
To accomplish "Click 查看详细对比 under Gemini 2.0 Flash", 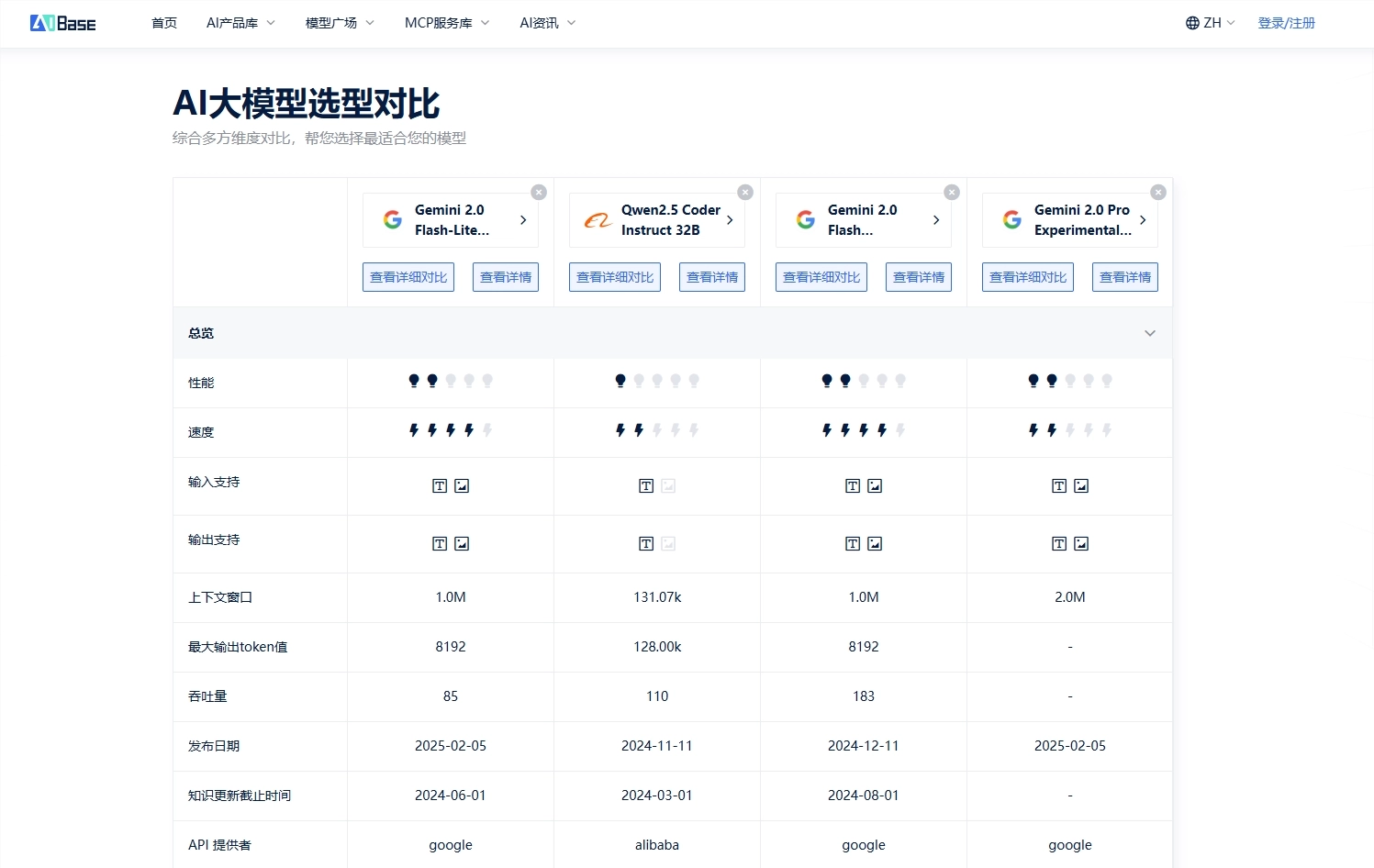I will click(x=821, y=277).
